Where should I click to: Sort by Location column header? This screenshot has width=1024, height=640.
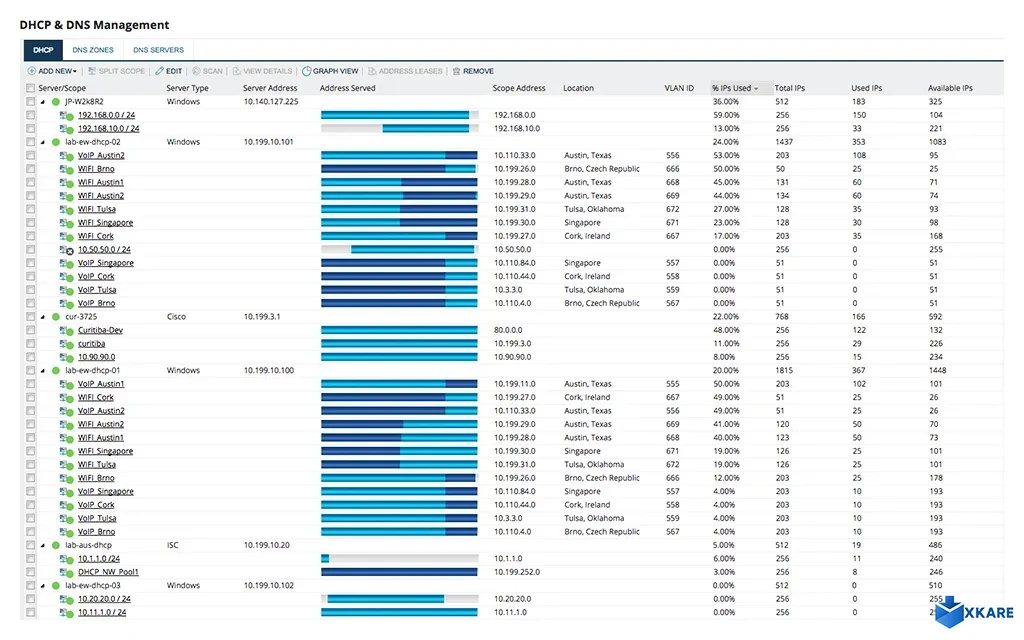pyautogui.click(x=578, y=88)
